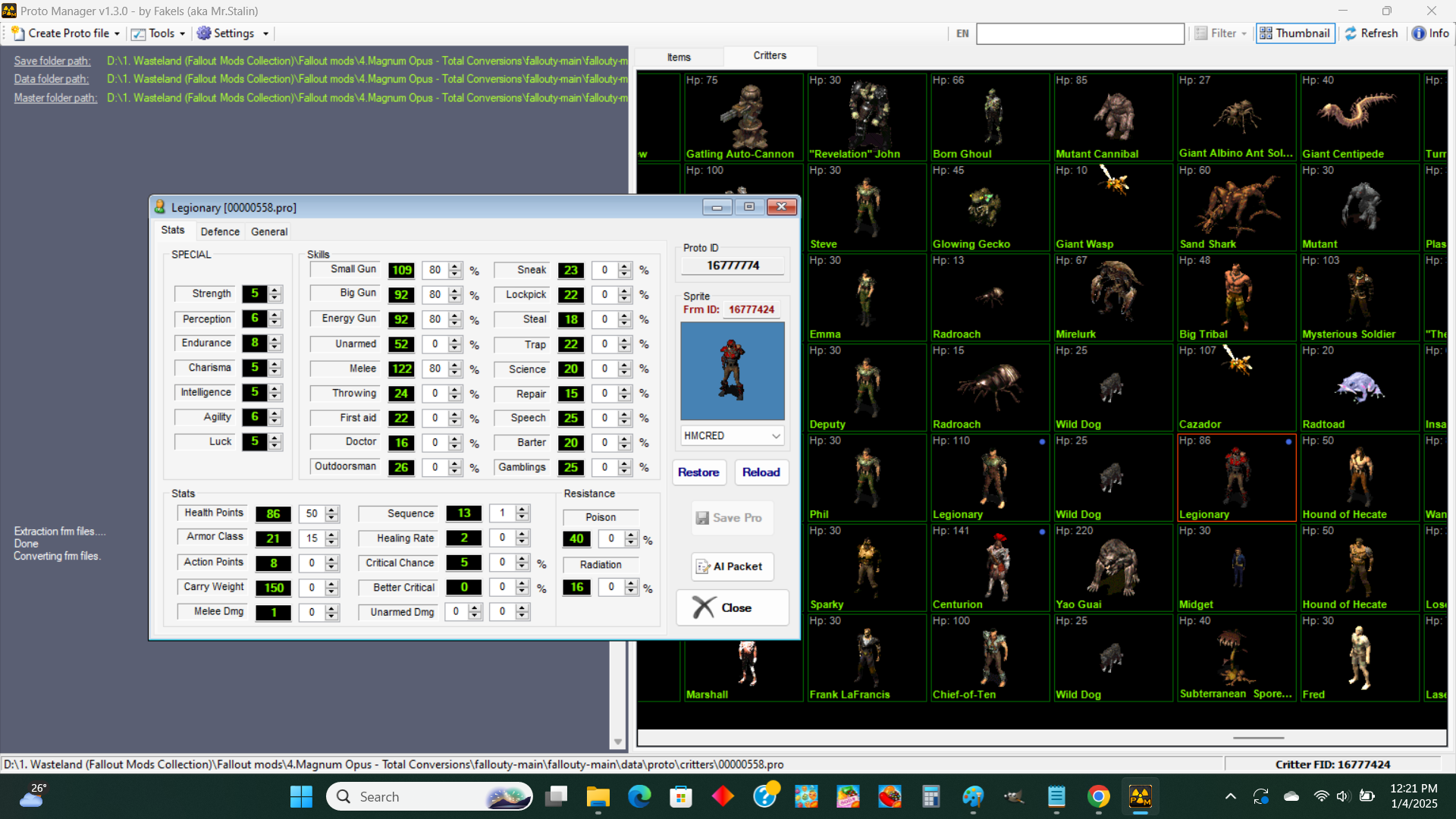Viewport: 1456px width, 819px height.
Task: Select the Midget critter thumbnail
Action: pyautogui.click(x=1236, y=568)
